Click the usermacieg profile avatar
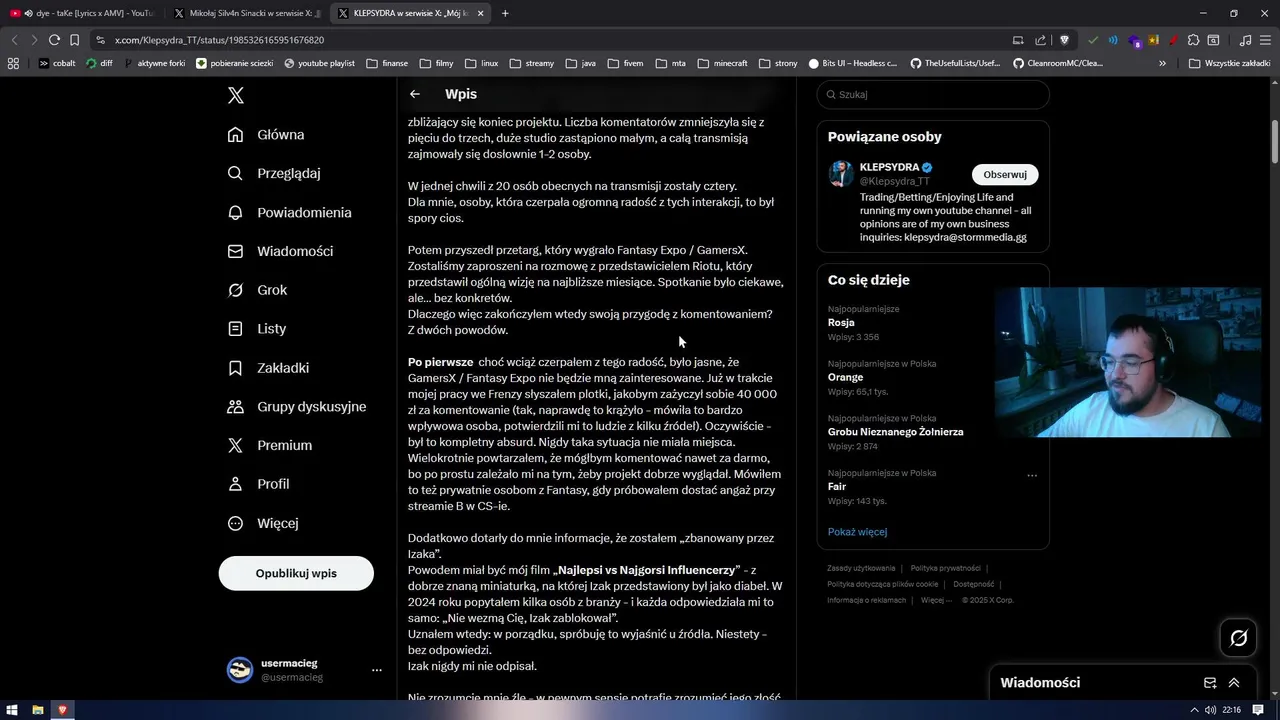Screen dimensions: 1280x720 click(240, 670)
